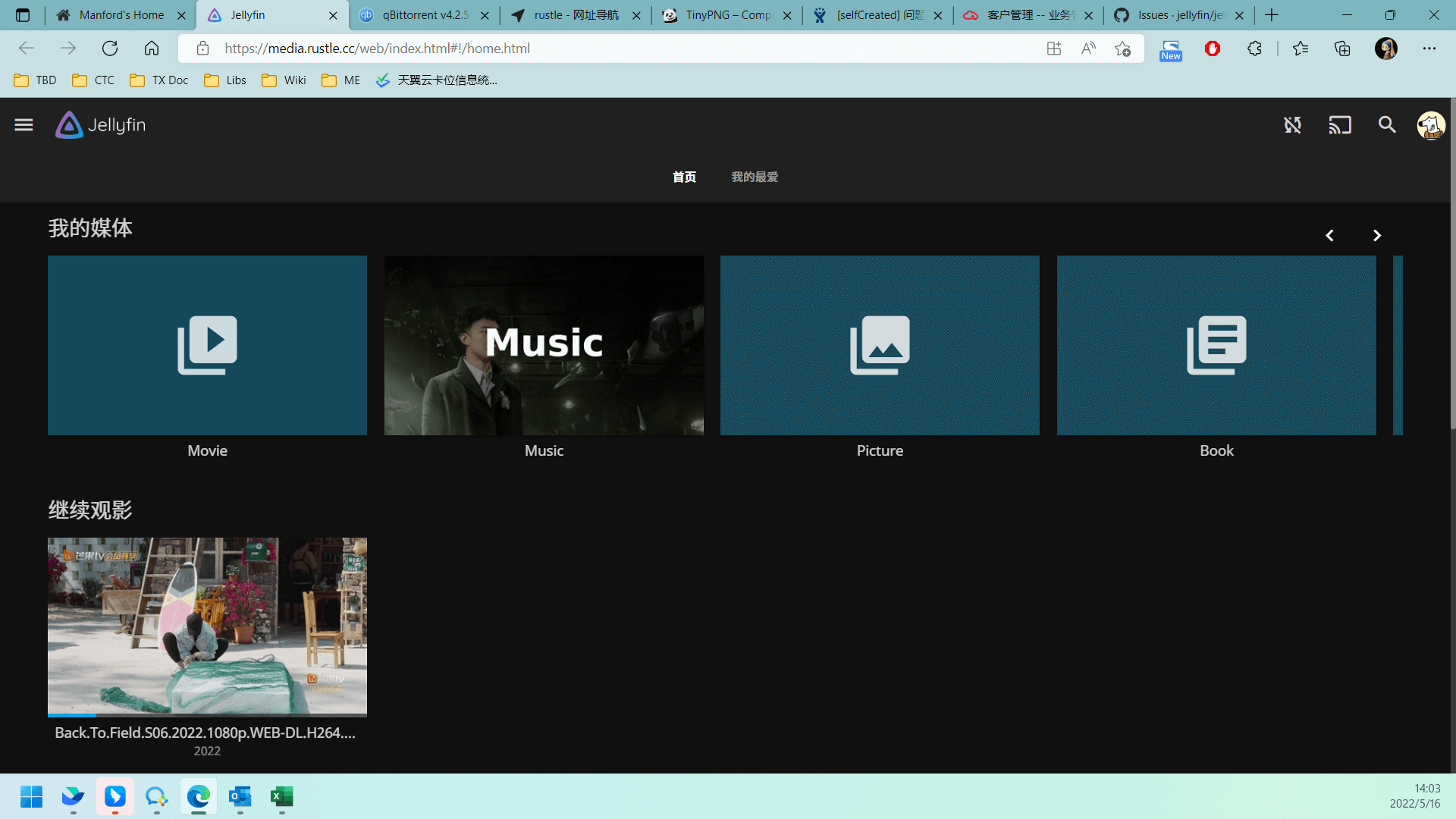Open the Jellyfin user avatar menu
The height and width of the screenshot is (819, 1456).
[1430, 125]
